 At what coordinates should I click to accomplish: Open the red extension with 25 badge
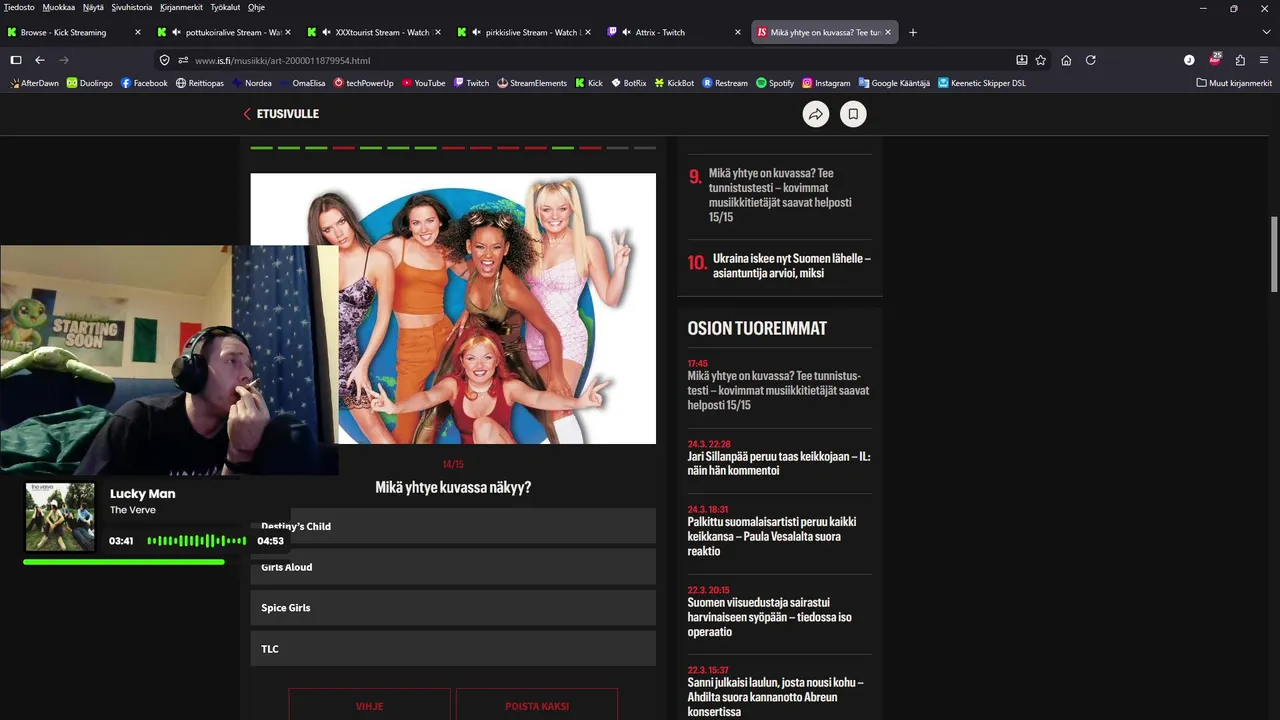1215,59
